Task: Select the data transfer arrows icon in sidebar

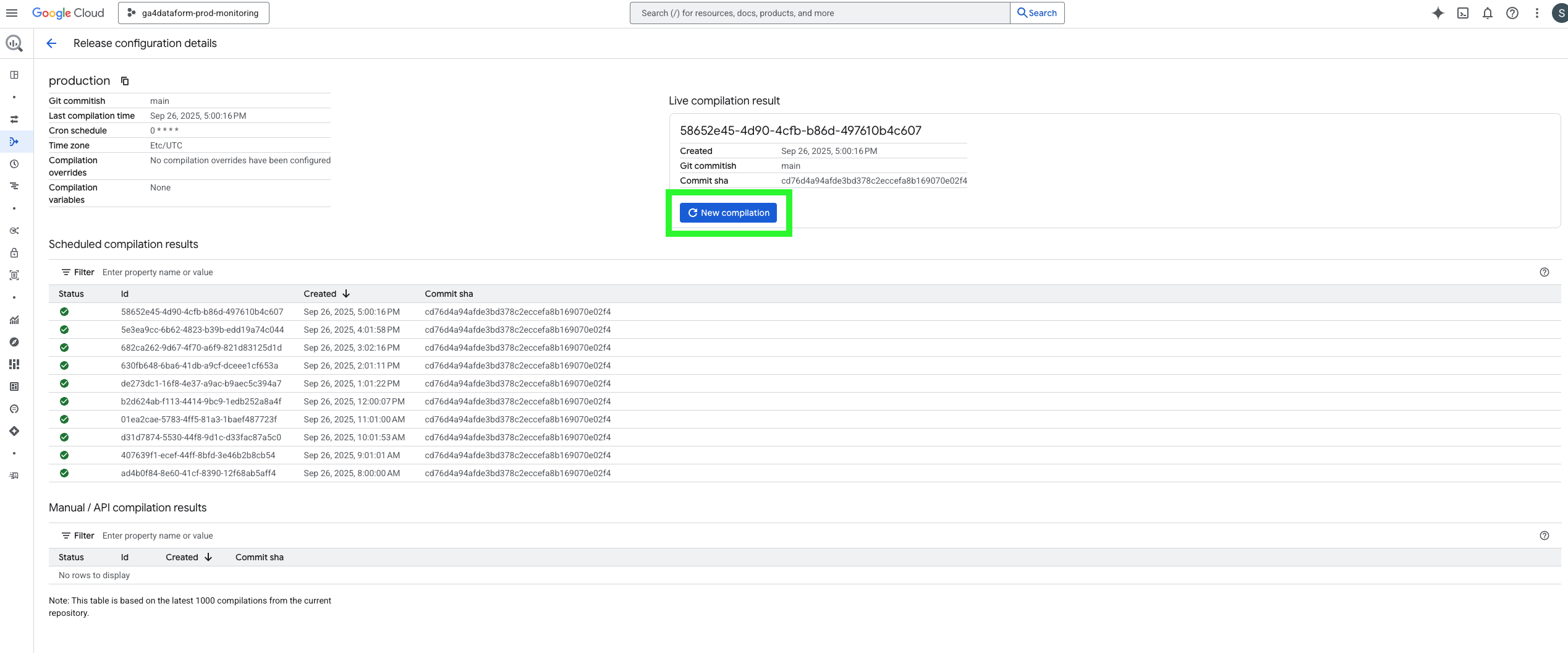Action: [14, 119]
